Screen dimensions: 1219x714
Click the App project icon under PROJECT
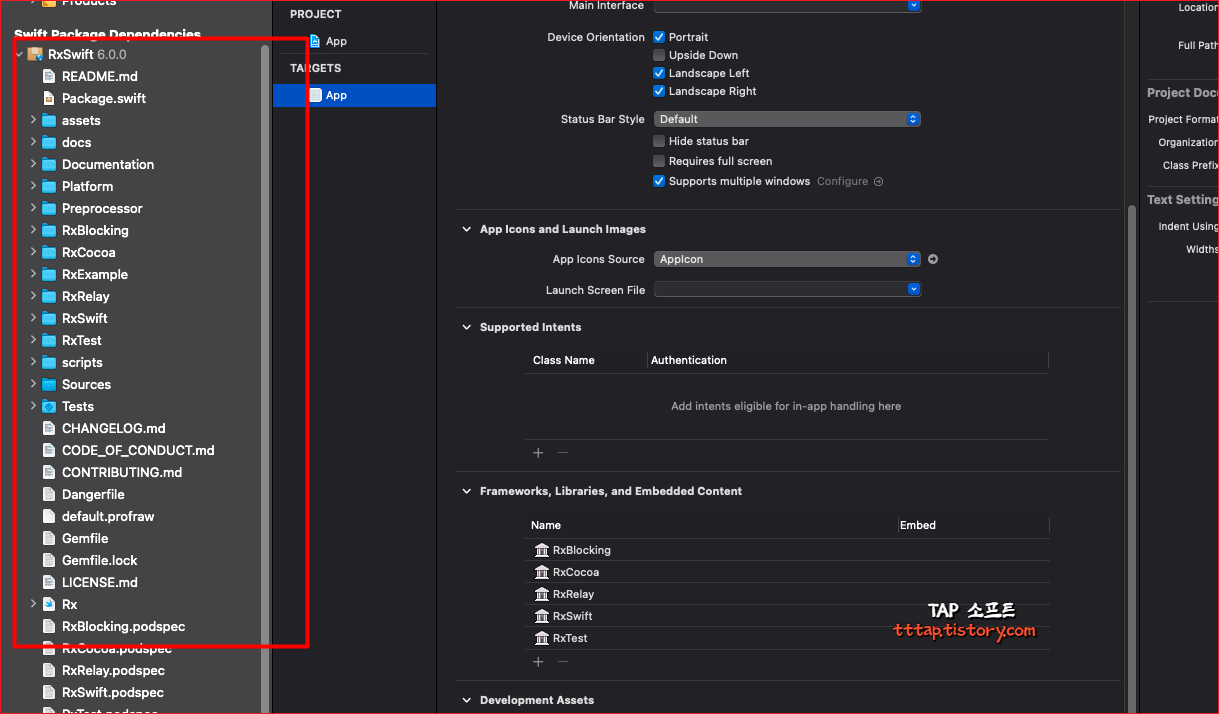pyautogui.click(x=315, y=41)
